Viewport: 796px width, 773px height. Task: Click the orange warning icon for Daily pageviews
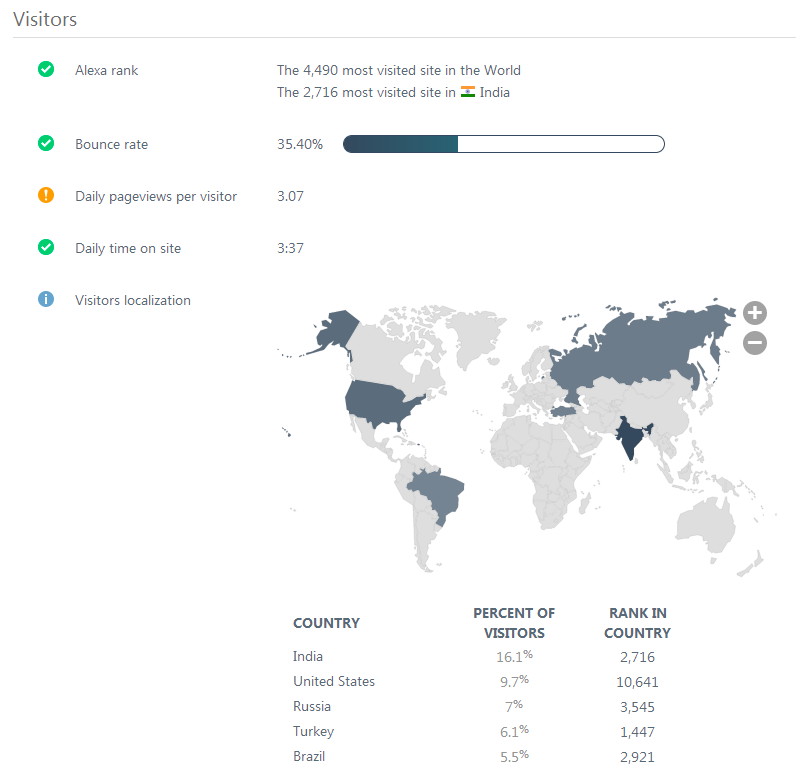[x=46, y=196]
